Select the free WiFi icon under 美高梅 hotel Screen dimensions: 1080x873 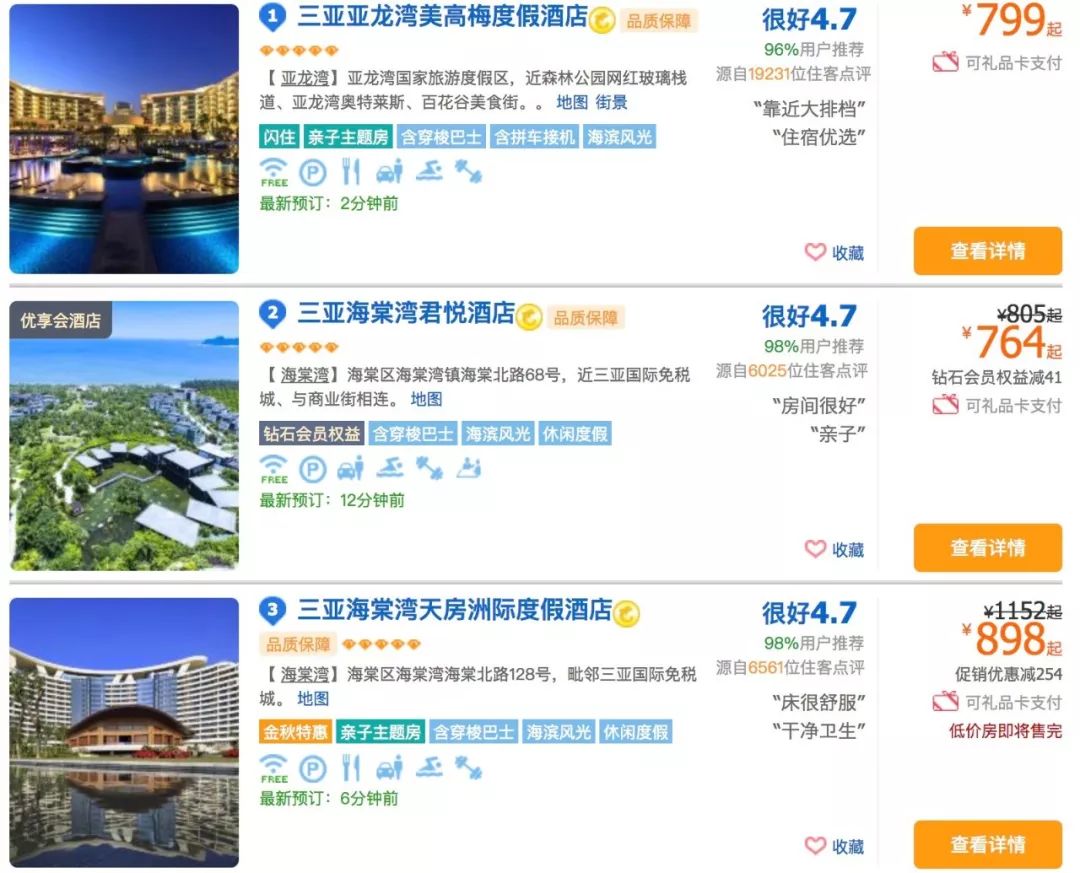click(275, 171)
